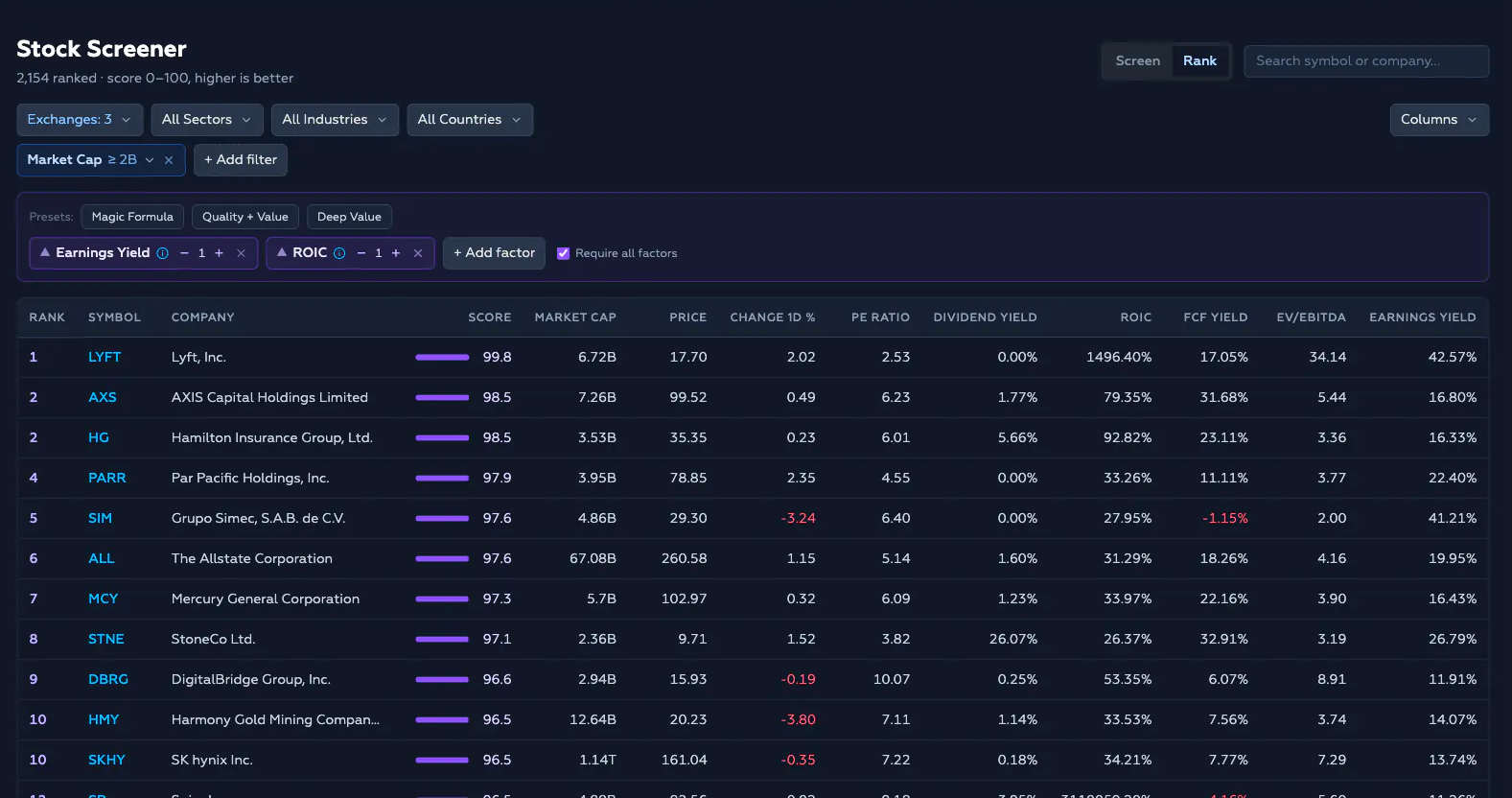Expand the All Industries dropdown

[335, 120]
